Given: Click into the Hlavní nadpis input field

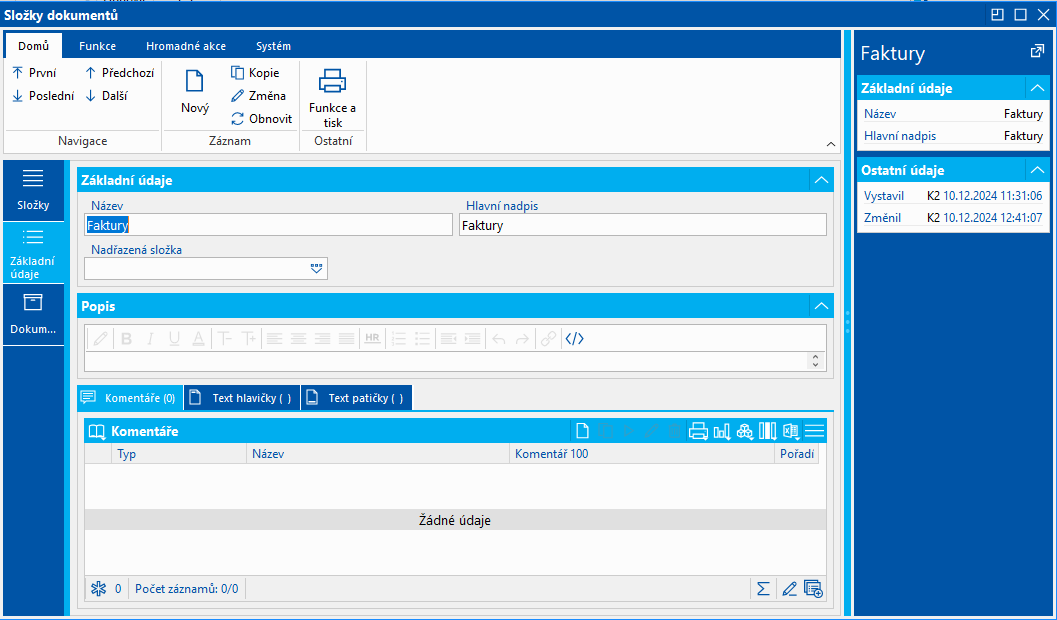Looking at the screenshot, I should pyautogui.click(x=642, y=225).
